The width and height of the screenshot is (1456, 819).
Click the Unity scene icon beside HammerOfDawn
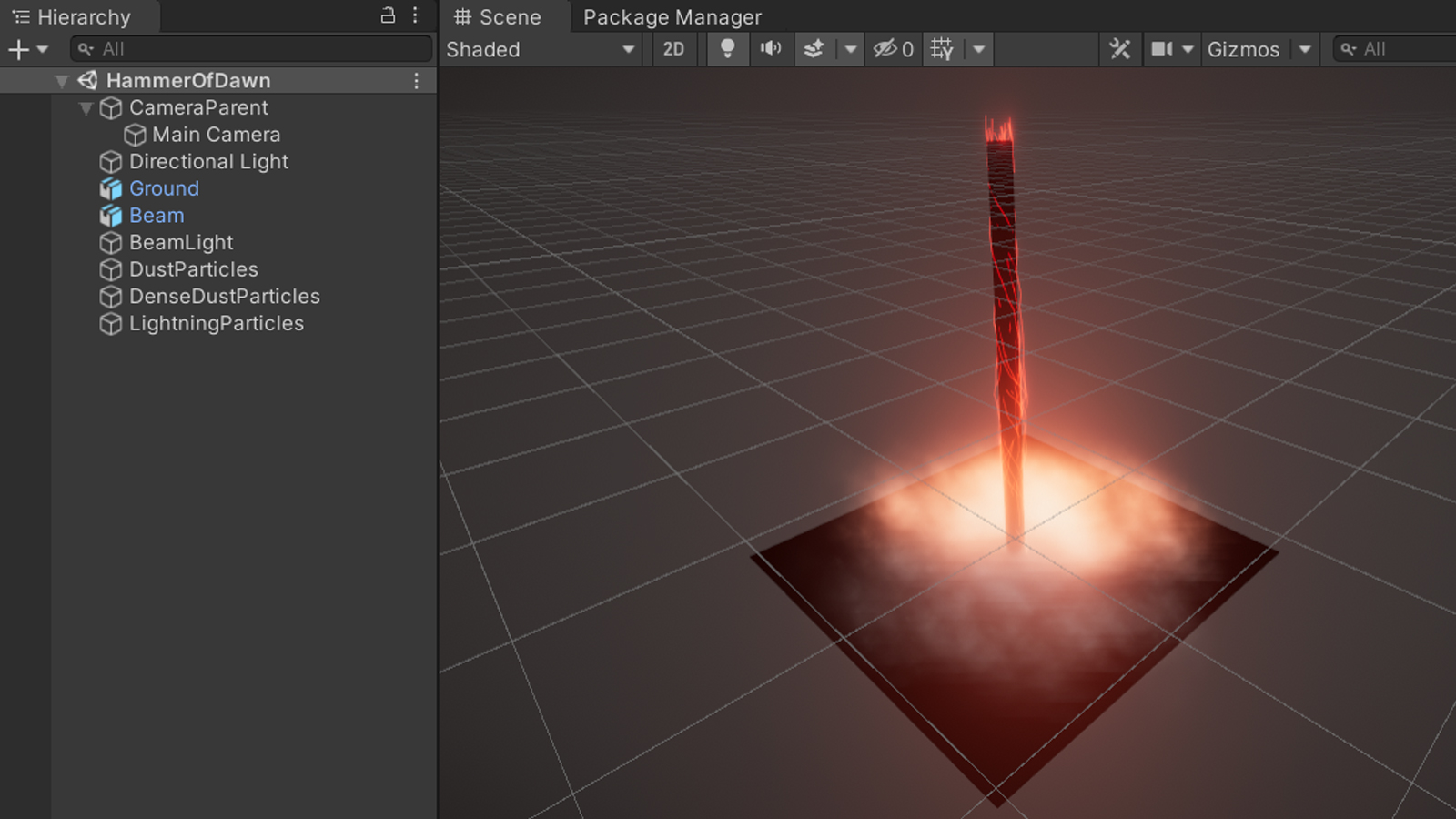87,81
